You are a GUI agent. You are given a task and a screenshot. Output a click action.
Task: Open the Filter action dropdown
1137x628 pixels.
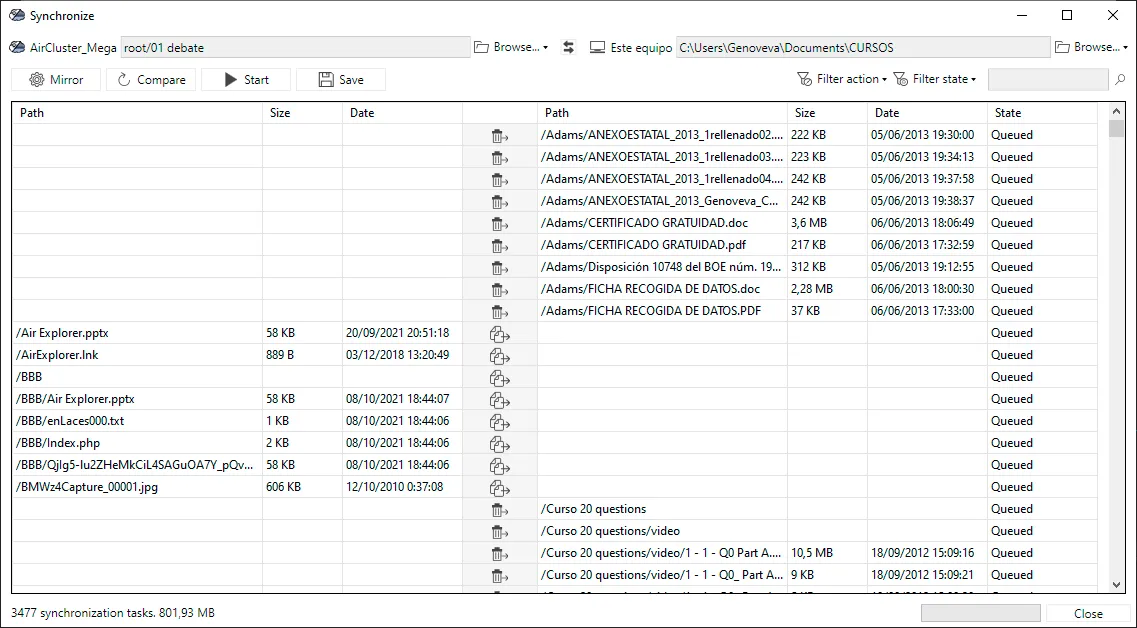(842, 79)
